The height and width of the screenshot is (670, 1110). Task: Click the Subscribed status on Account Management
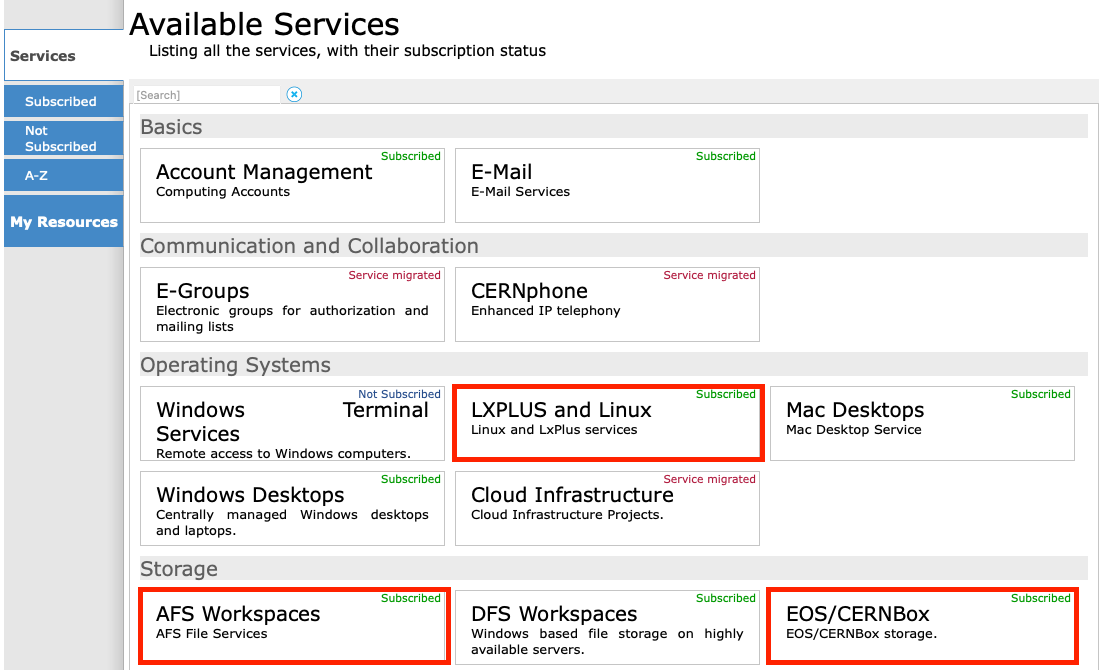tap(411, 156)
